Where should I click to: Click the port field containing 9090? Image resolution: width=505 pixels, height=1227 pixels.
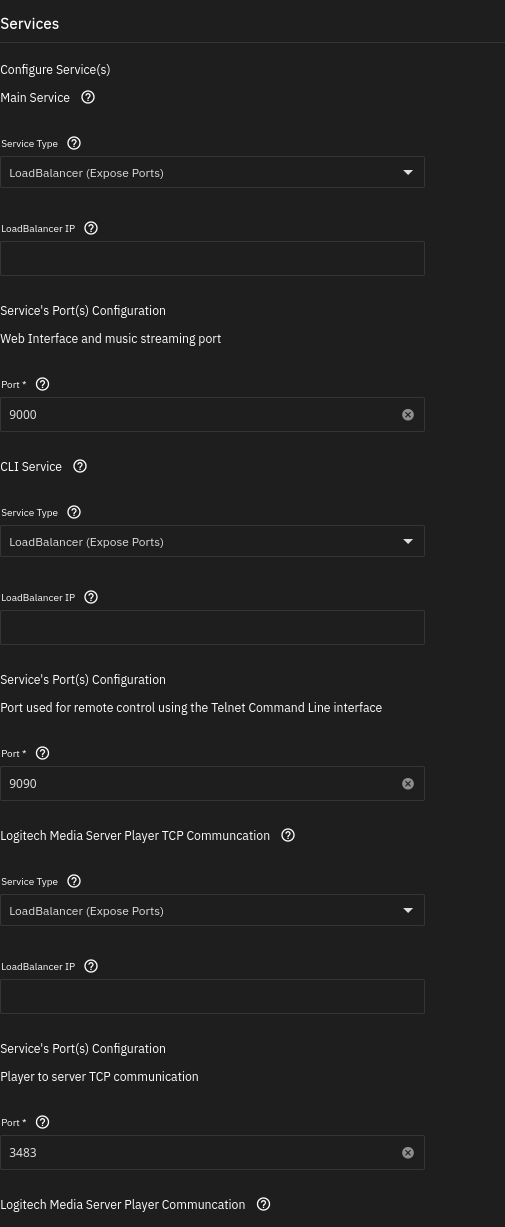coord(200,784)
